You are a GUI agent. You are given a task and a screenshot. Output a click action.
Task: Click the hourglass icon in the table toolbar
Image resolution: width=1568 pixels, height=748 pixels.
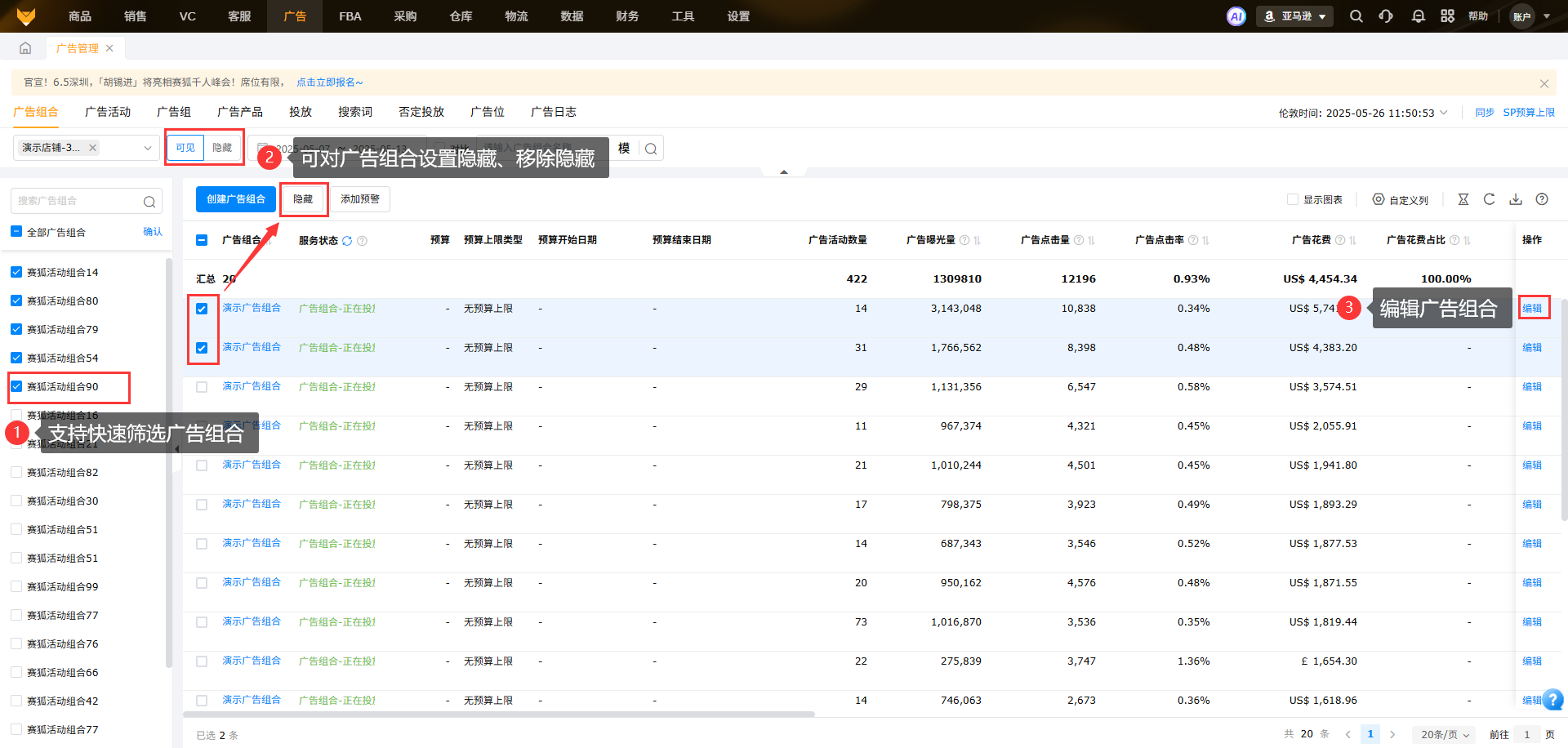click(x=1463, y=199)
